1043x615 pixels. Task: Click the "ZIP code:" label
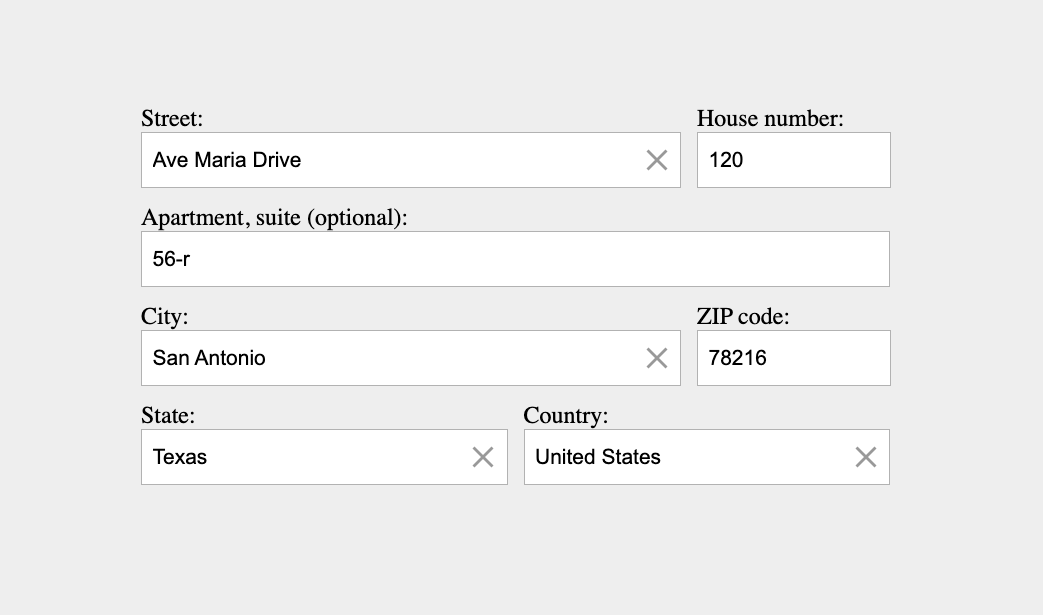[x=743, y=317]
